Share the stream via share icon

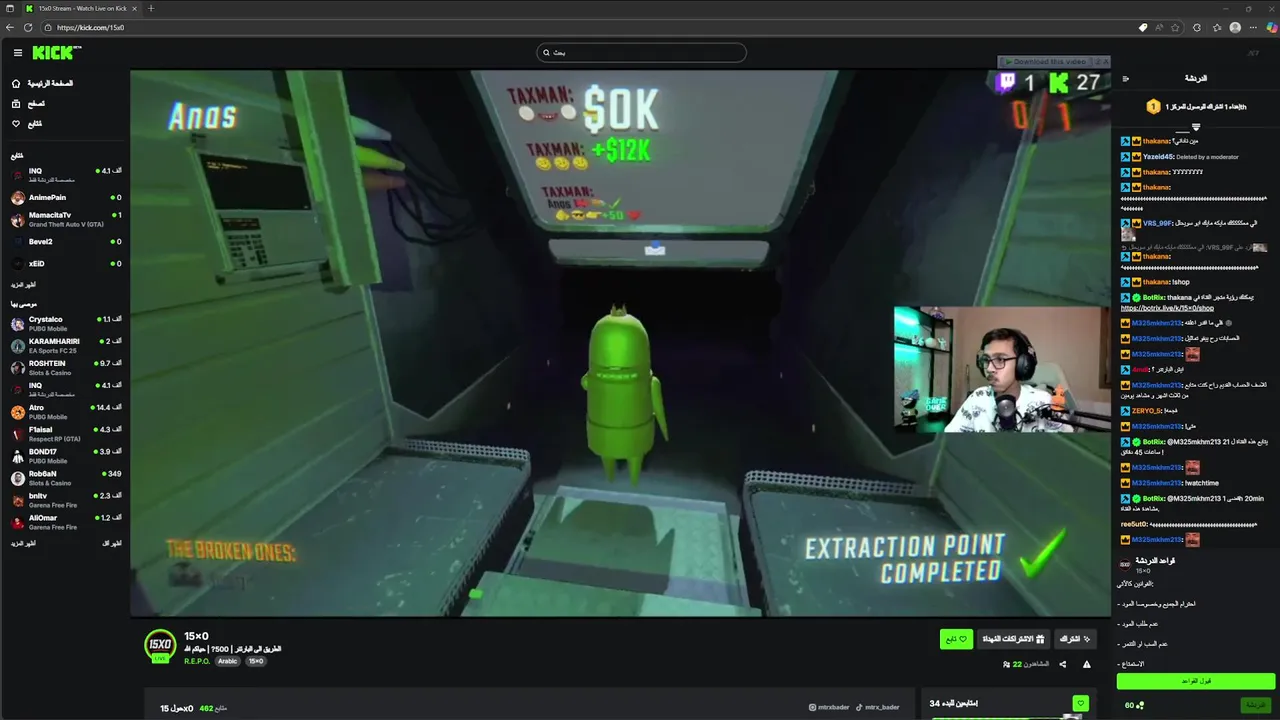click(1062, 664)
